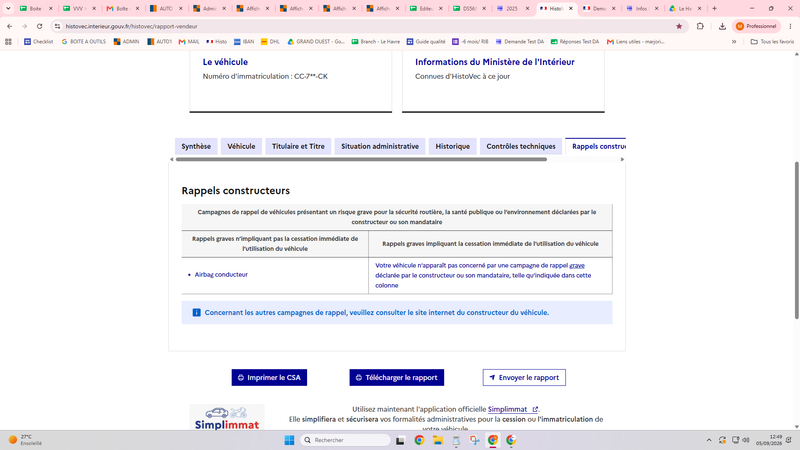Click the info icon in the recall notice

pos(196,312)
